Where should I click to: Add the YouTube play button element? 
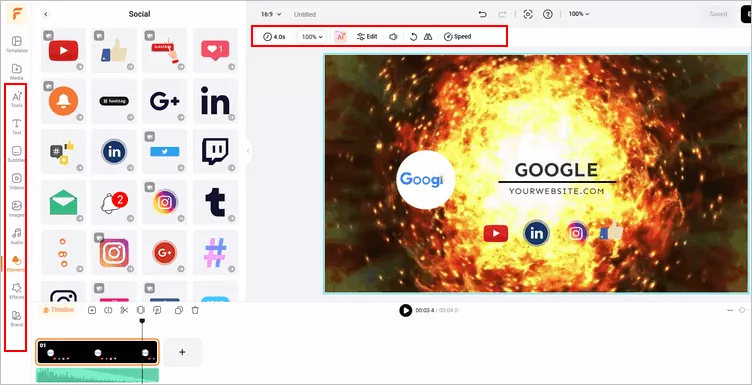pos(63,50)
